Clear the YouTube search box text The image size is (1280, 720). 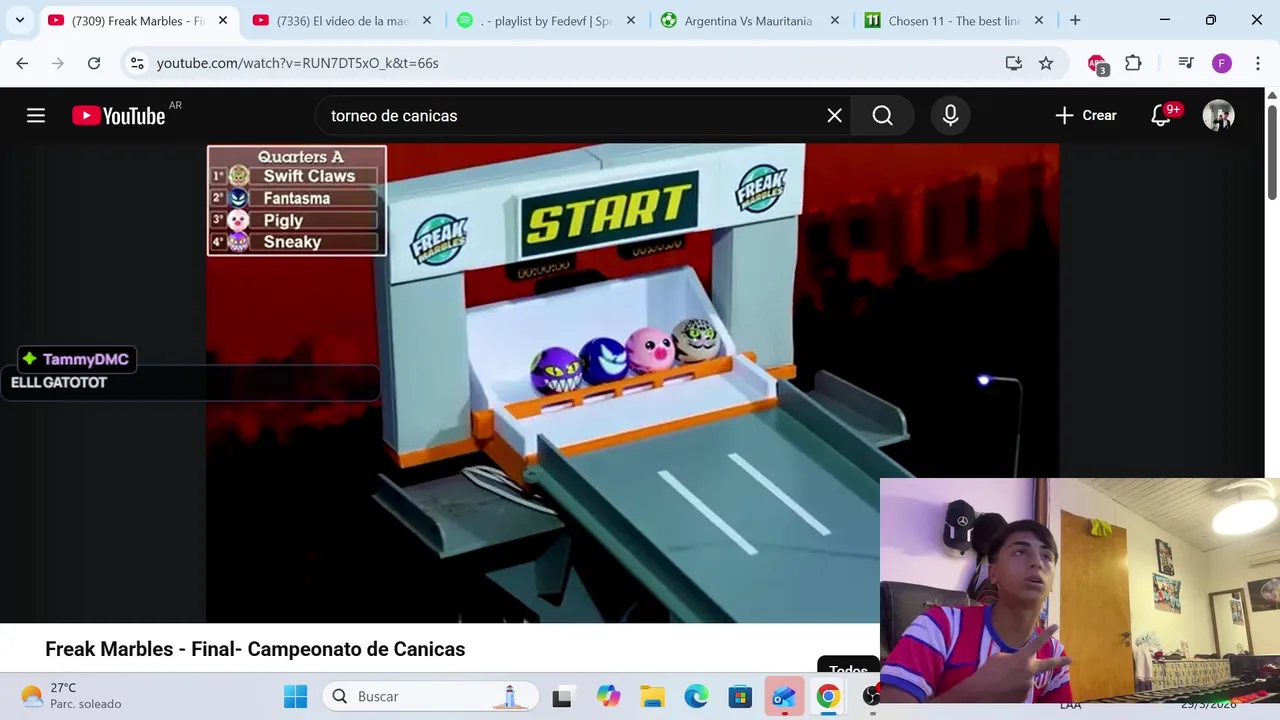(834, 116)
